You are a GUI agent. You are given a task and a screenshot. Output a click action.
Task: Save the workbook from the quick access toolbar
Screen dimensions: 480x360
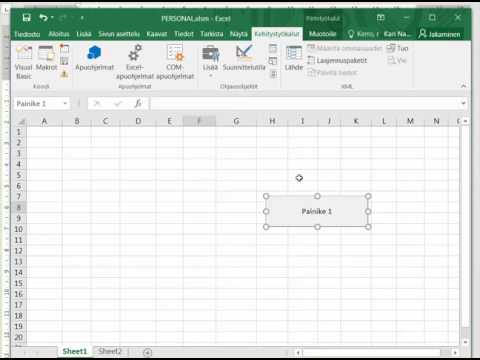(x=27, y=18)
